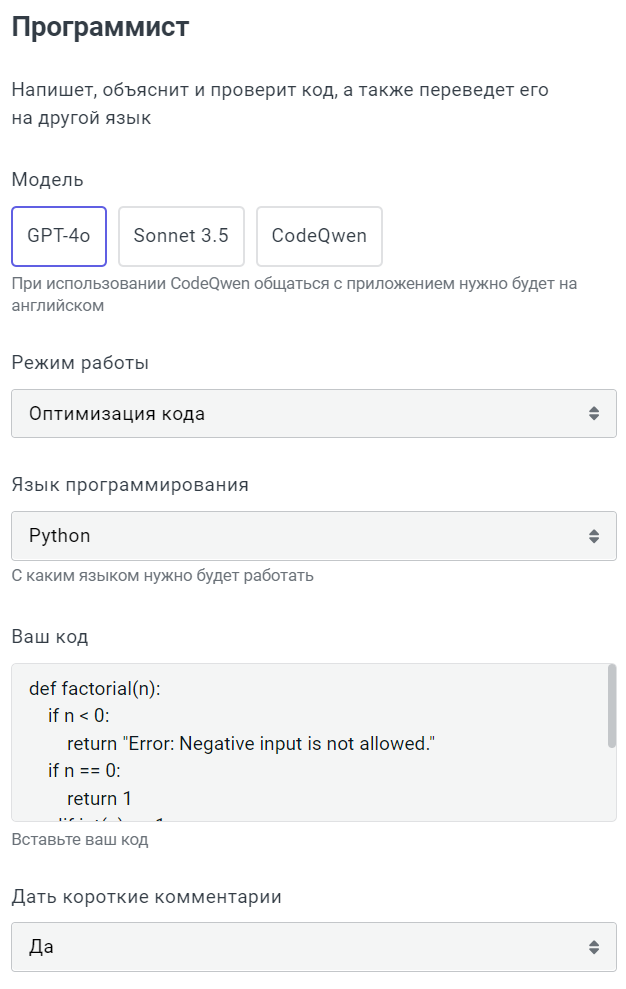Screen dimensions: 626x989
Task: Click the 'Дать короткие комментарии' label
Action: 146,896
